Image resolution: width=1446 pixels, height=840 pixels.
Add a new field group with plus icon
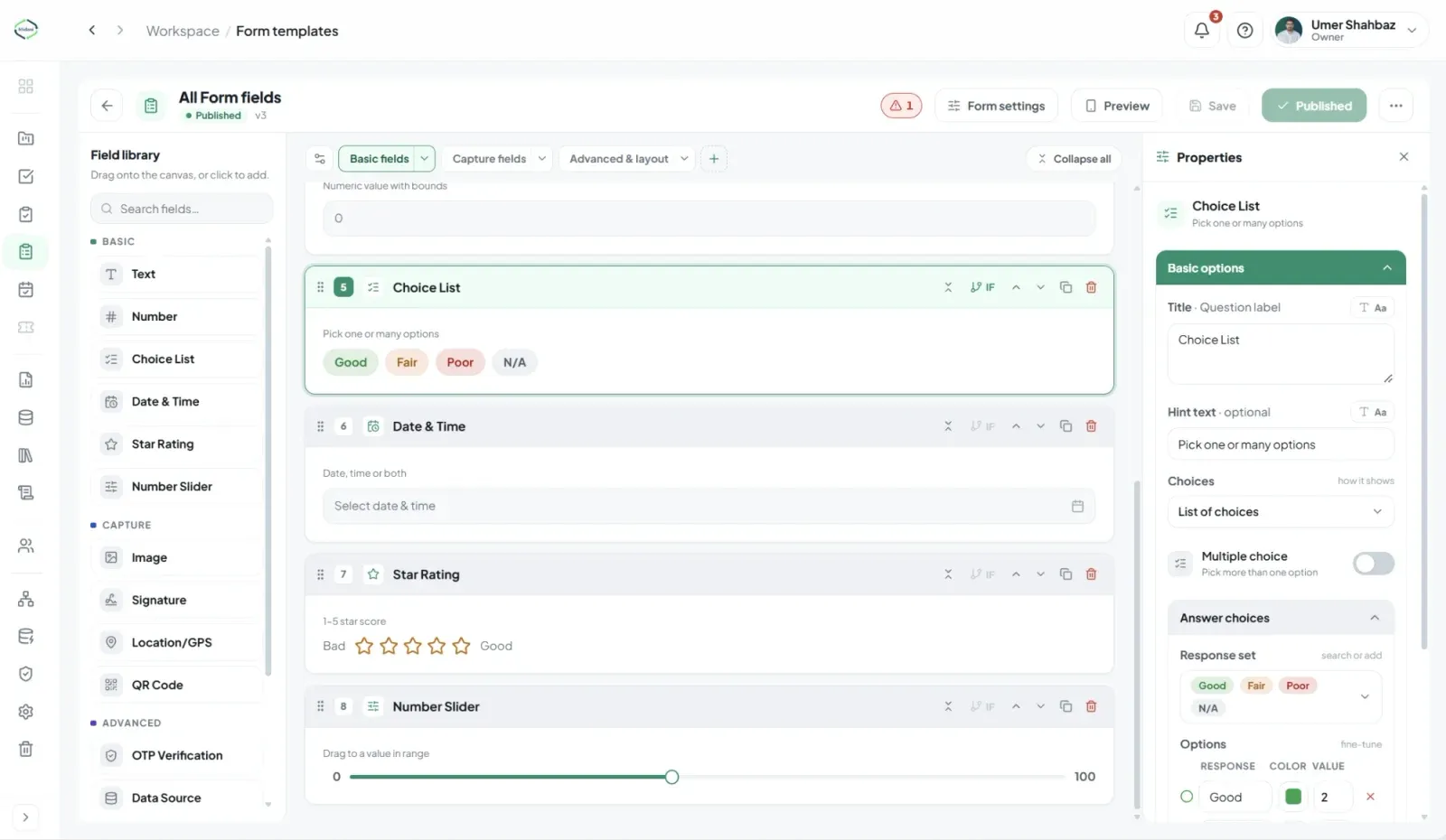[714, 159]
